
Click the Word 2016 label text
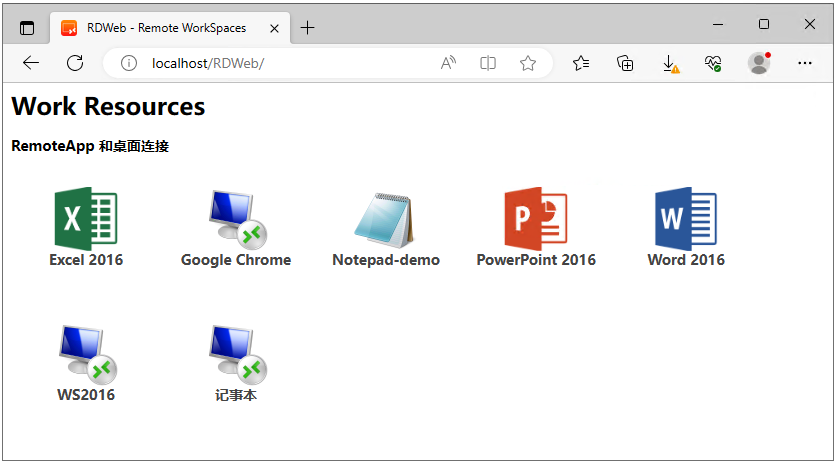point(686,260)
